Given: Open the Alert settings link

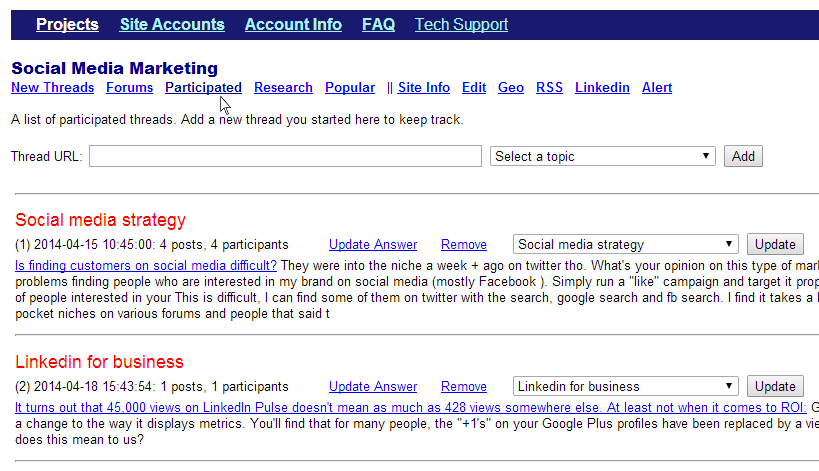Looking at the screenshot, I should coord(657,88).
